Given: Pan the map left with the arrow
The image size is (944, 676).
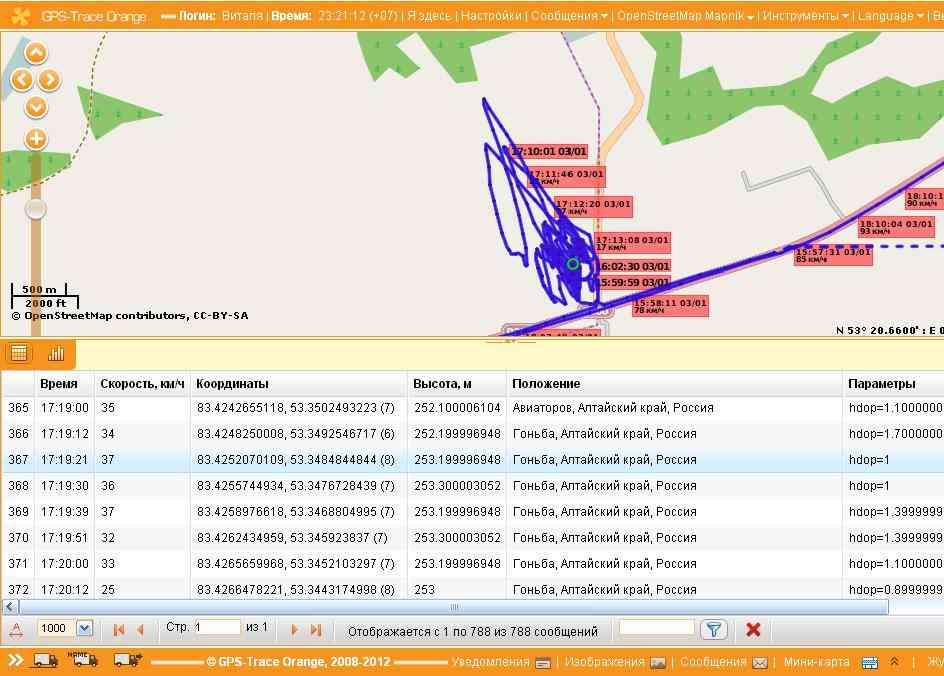Looking at the screenshot, I should pos(21,80).
